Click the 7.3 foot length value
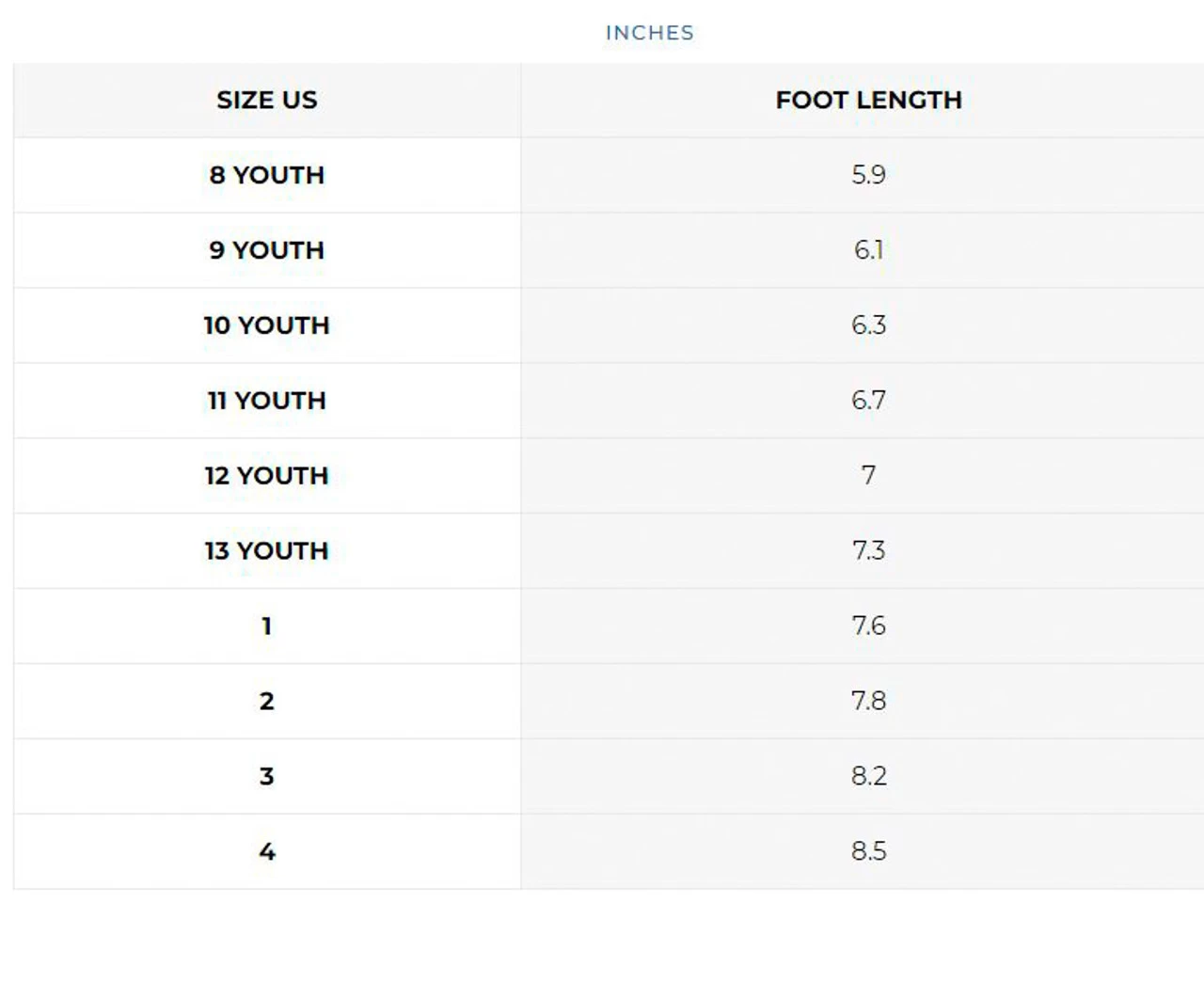 click(868, 551)
